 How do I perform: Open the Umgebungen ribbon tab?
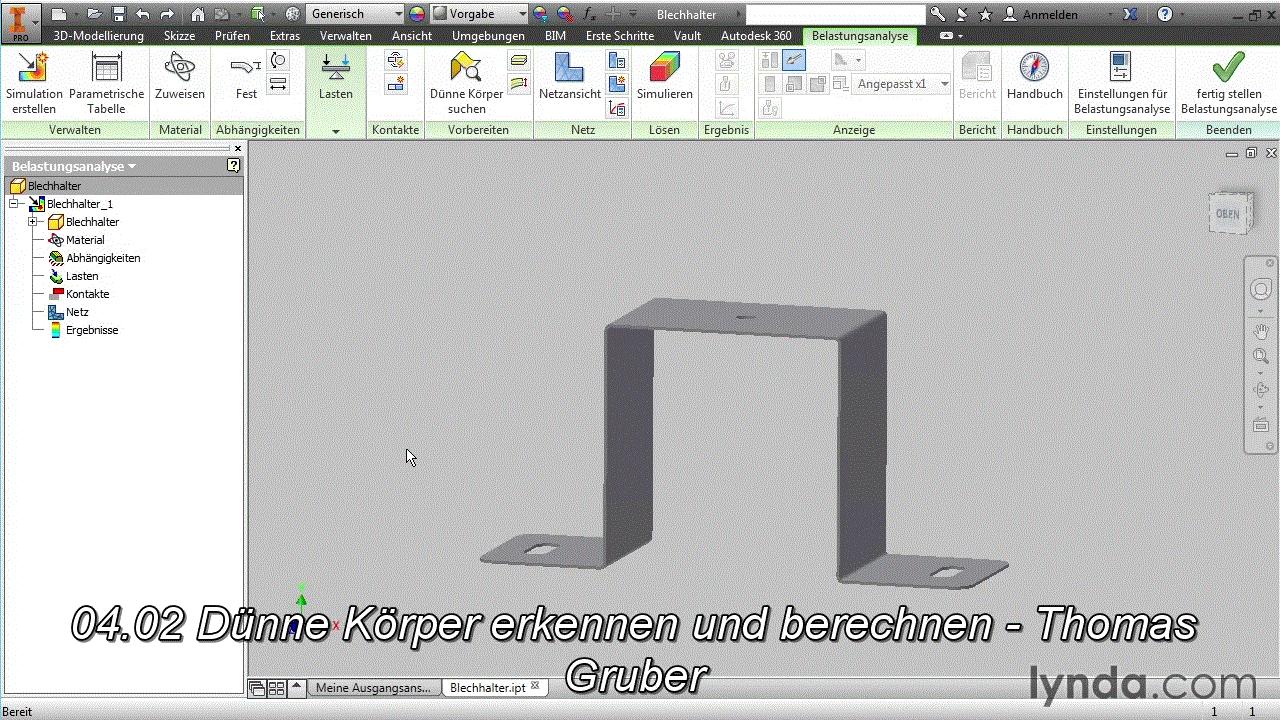(x=488, y=36)
